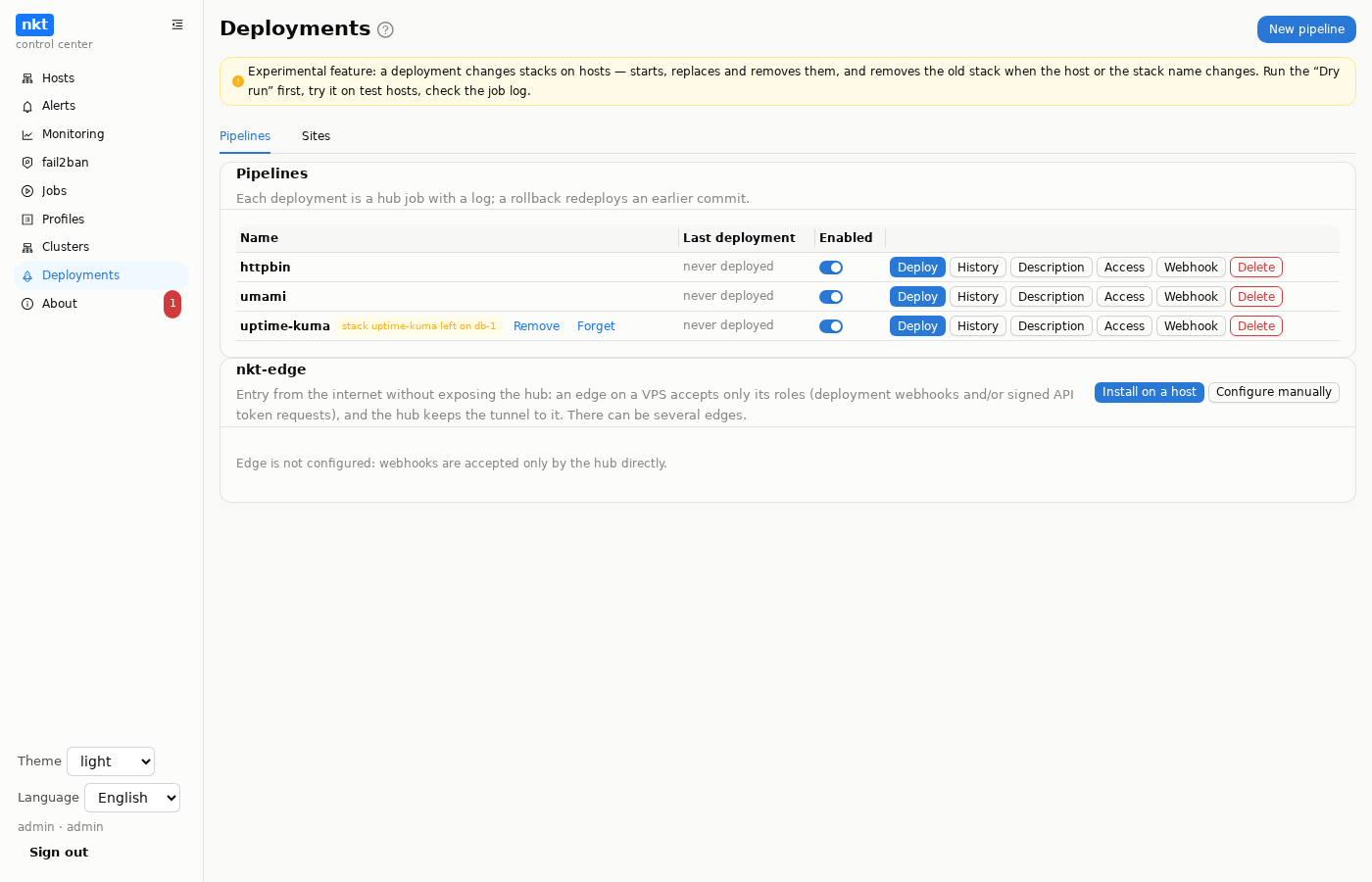
Task: Click the umami pipeline name
Action: pos(264,297)
